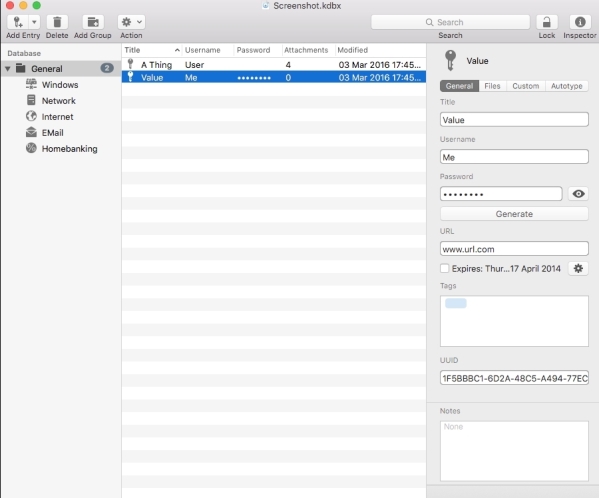Collapse the General group disclosure triangle
This screenshot has width=599, height=498.
(8, 69)
